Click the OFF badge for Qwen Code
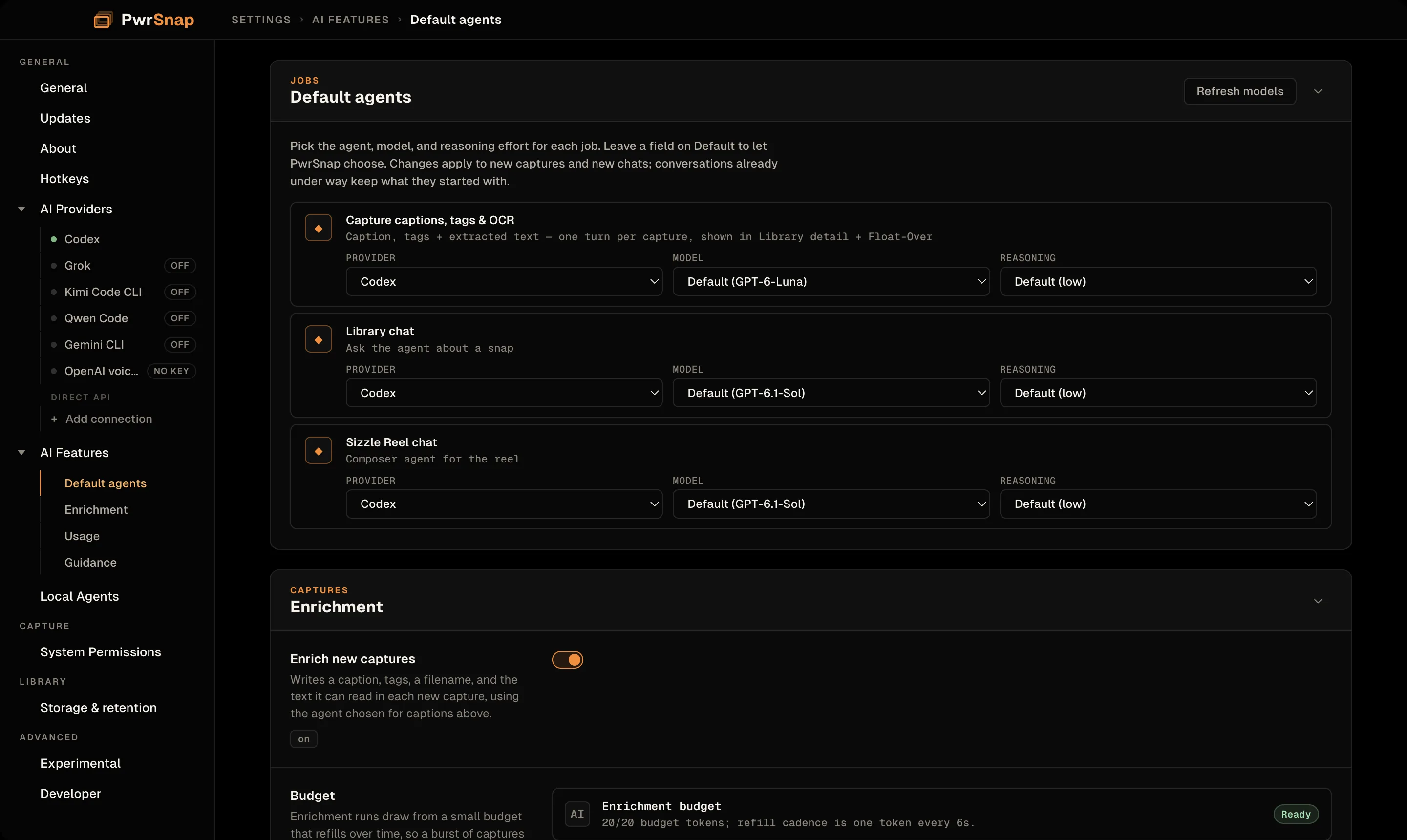The image size is (1407, 840). coord(179,318)
